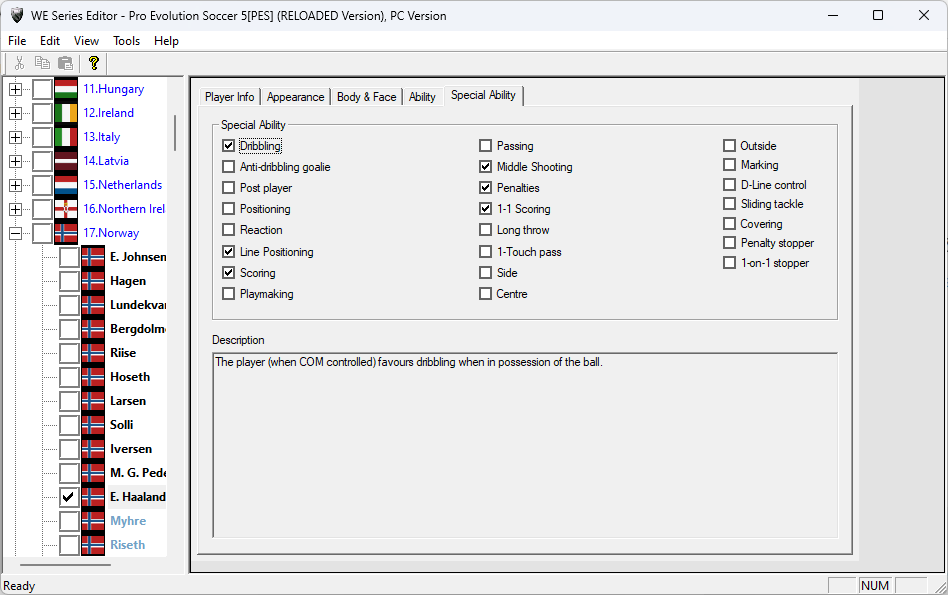The height and width of the screenshot is (595, 948).
Task: Tick the Post player checkbox
Action: (x=229, y=188)
